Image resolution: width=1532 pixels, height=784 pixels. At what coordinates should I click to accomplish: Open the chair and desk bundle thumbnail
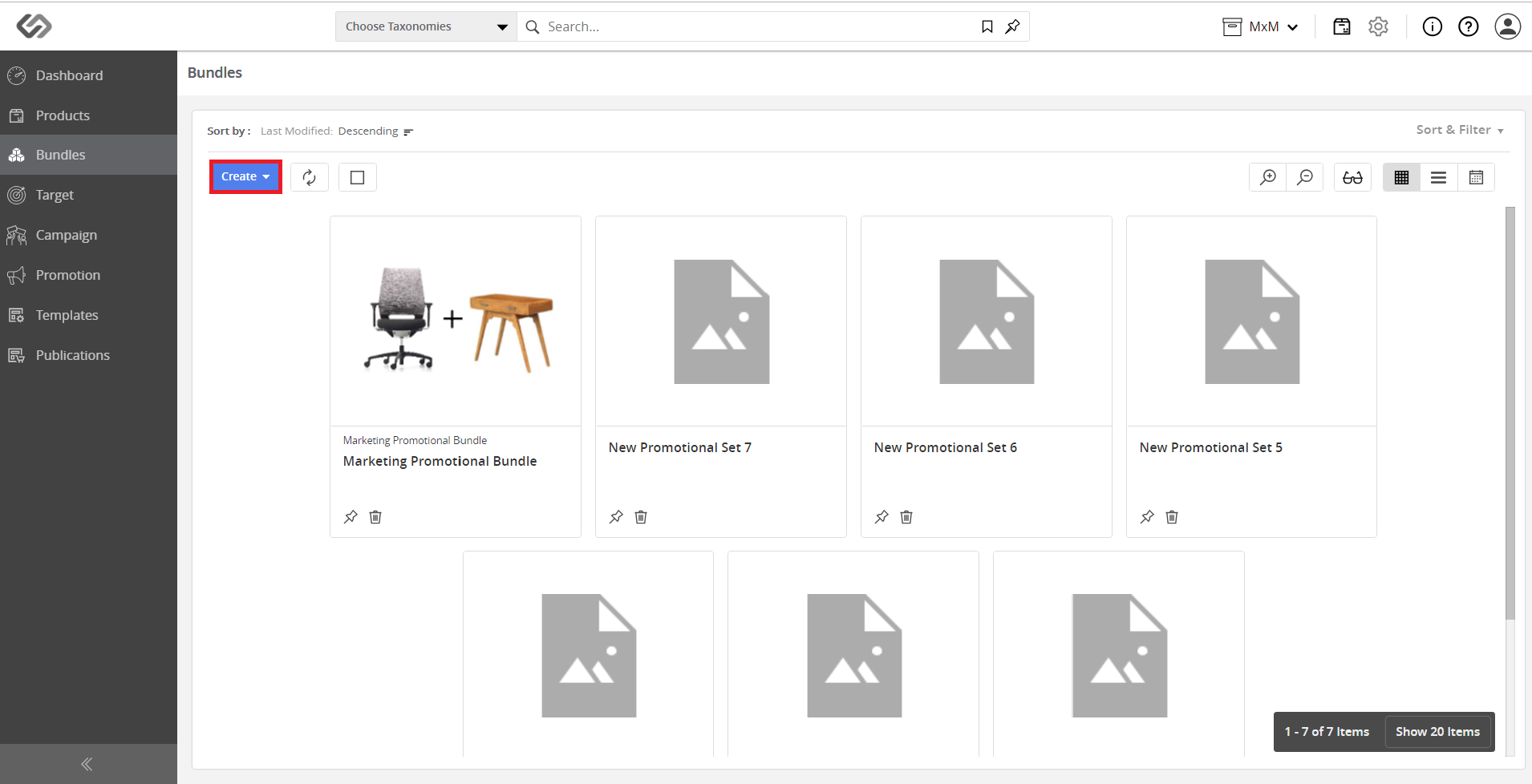pyautogui.click(x=456, y=321)
